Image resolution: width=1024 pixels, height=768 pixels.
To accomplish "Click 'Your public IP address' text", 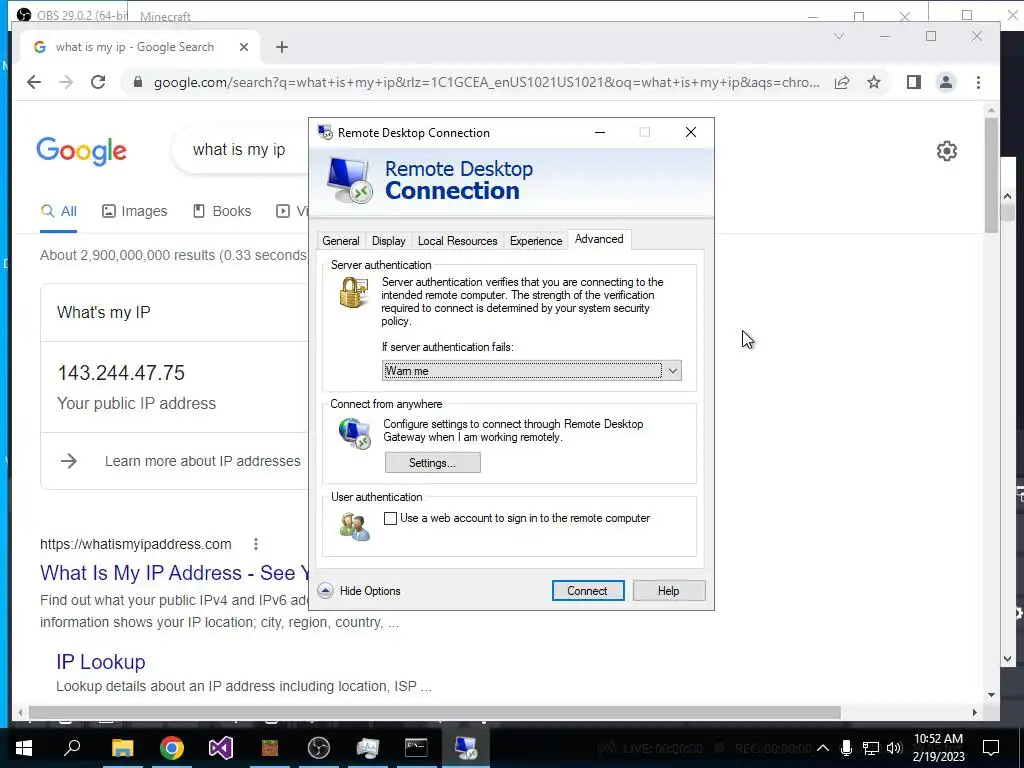I will 136,404.
